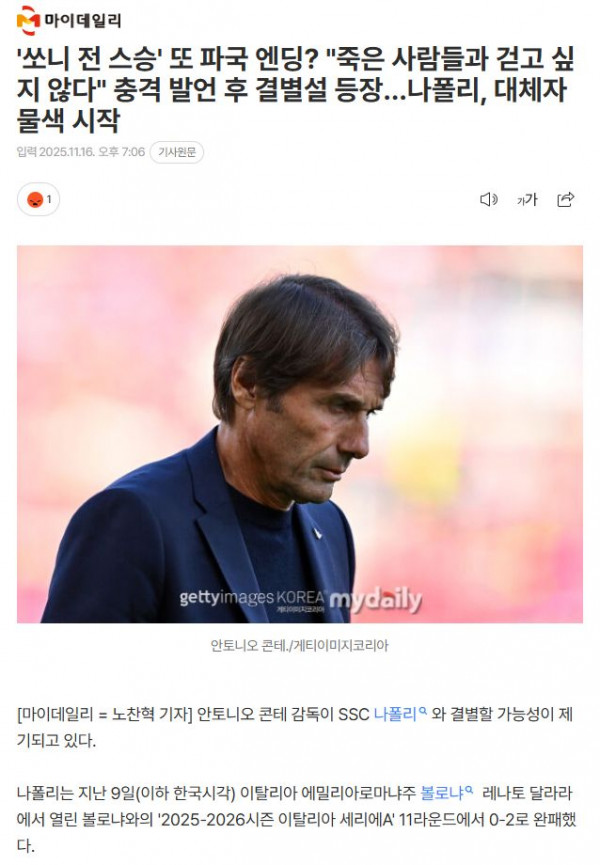Follow the 볼로냐 hyperlink

[x=442, y=793]
